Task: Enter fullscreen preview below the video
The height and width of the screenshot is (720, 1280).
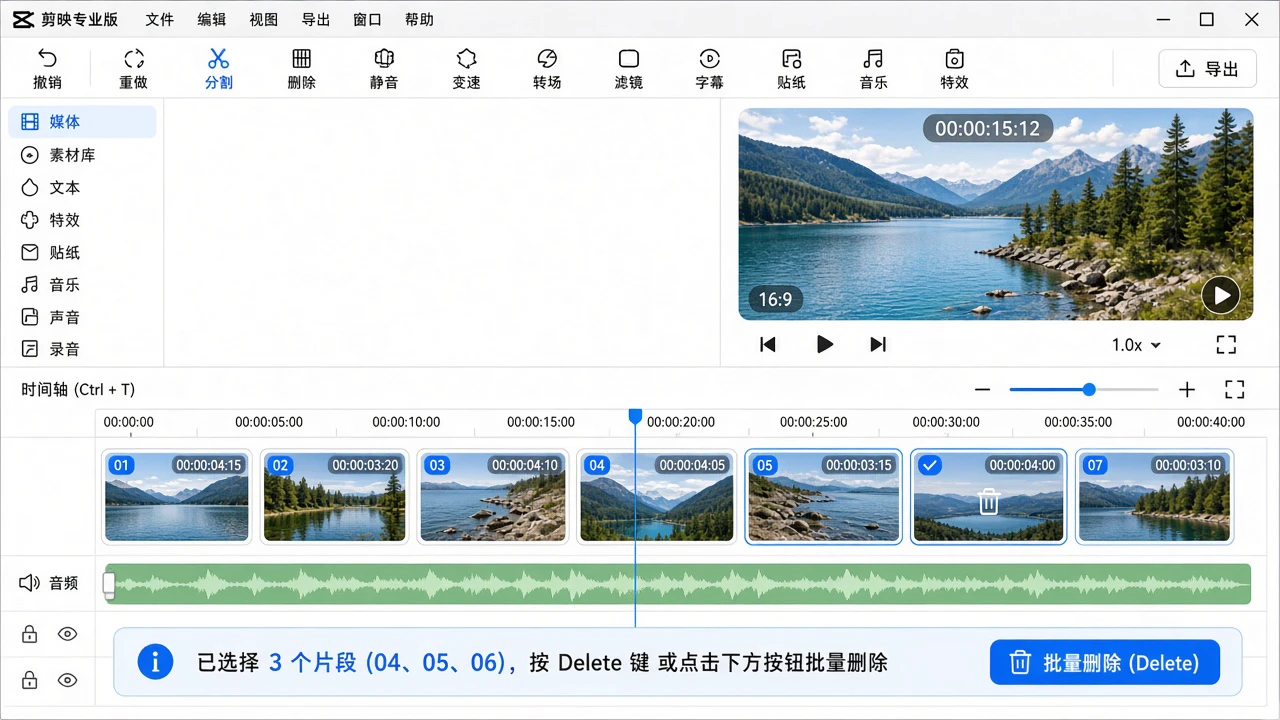Action: click(1227, 345)
